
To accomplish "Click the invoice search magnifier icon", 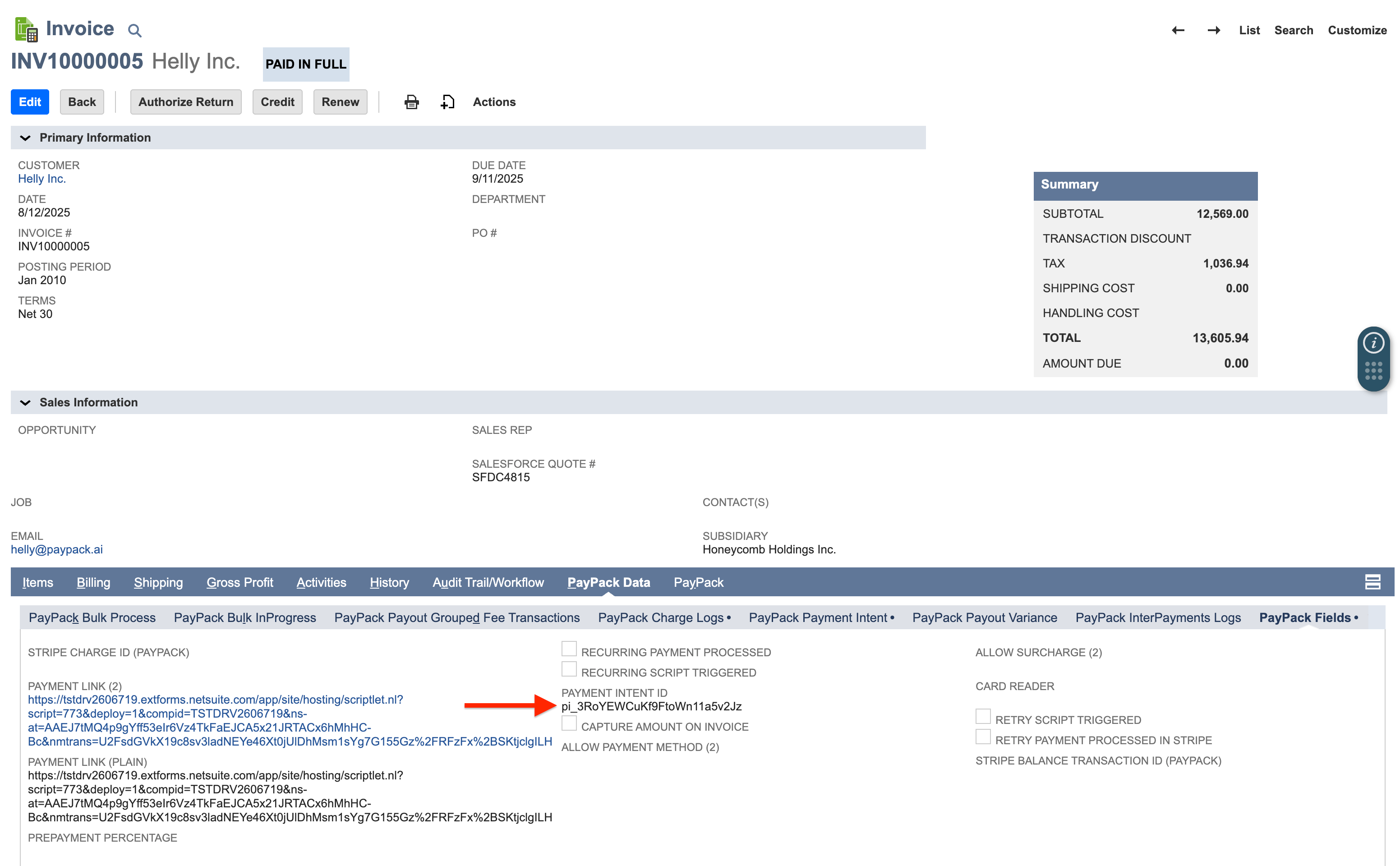I will [x=134, y=30].
